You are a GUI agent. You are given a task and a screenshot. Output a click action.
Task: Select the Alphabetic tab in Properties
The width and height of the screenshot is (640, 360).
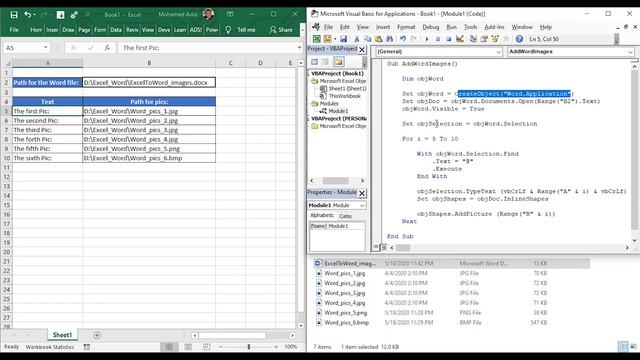click(x=322, y=216)
